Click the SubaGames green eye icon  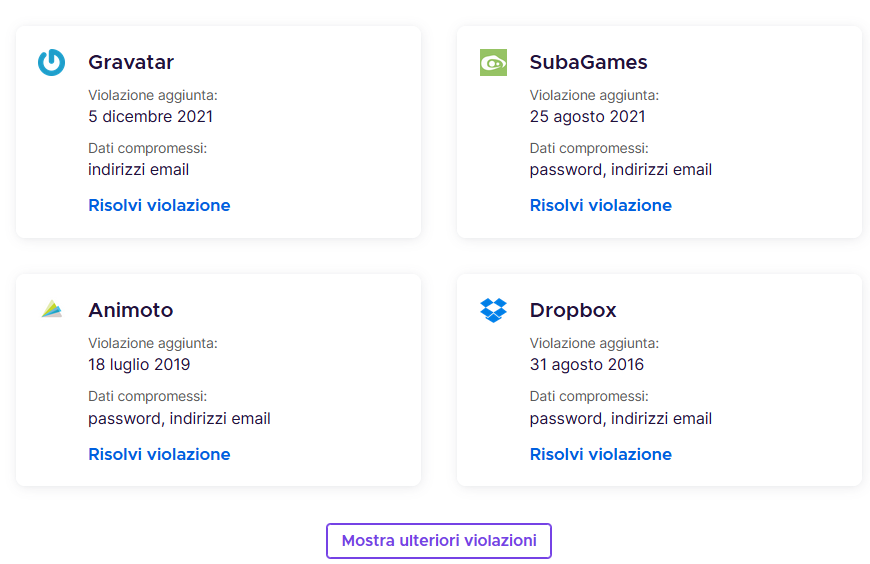tap(493, 62)
